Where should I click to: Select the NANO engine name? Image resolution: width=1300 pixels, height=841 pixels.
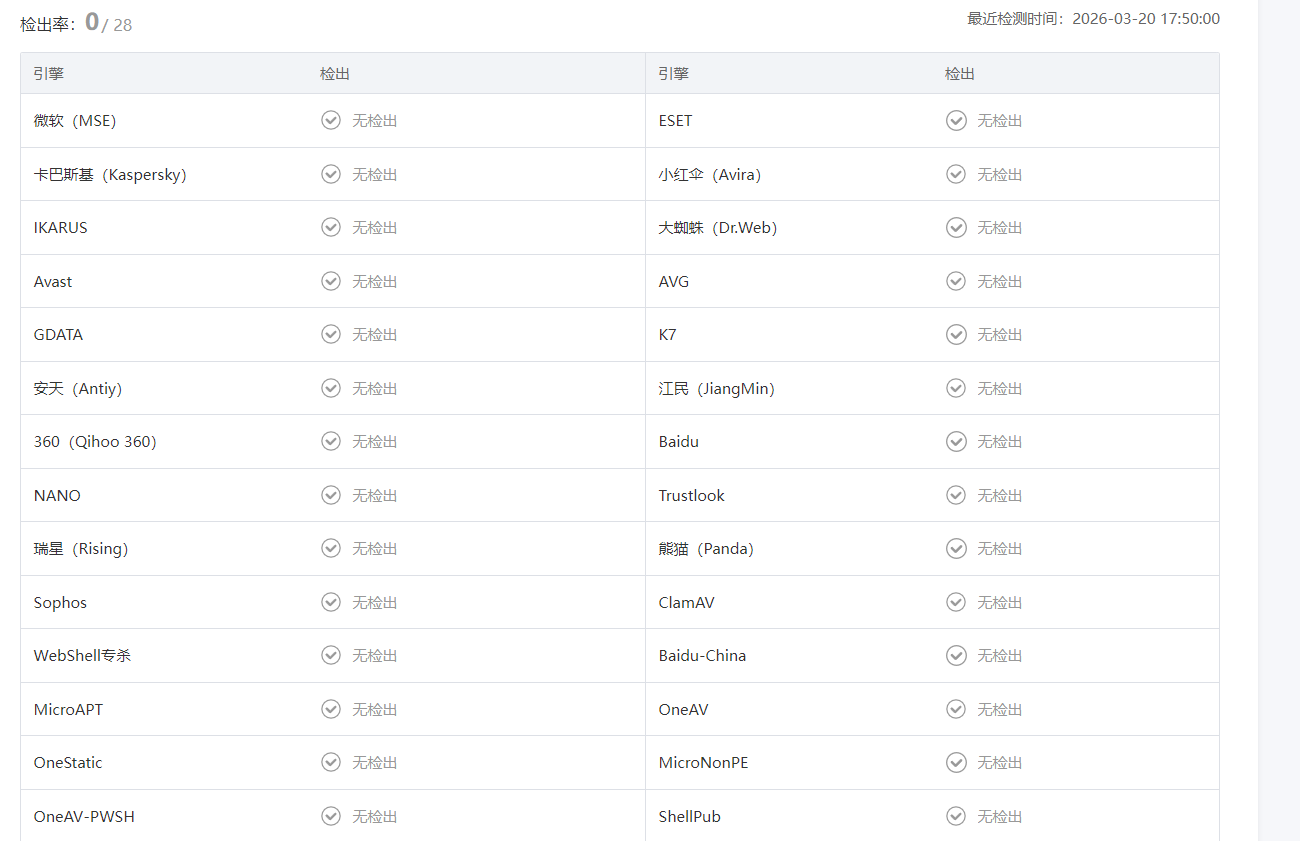coord(57,495)
